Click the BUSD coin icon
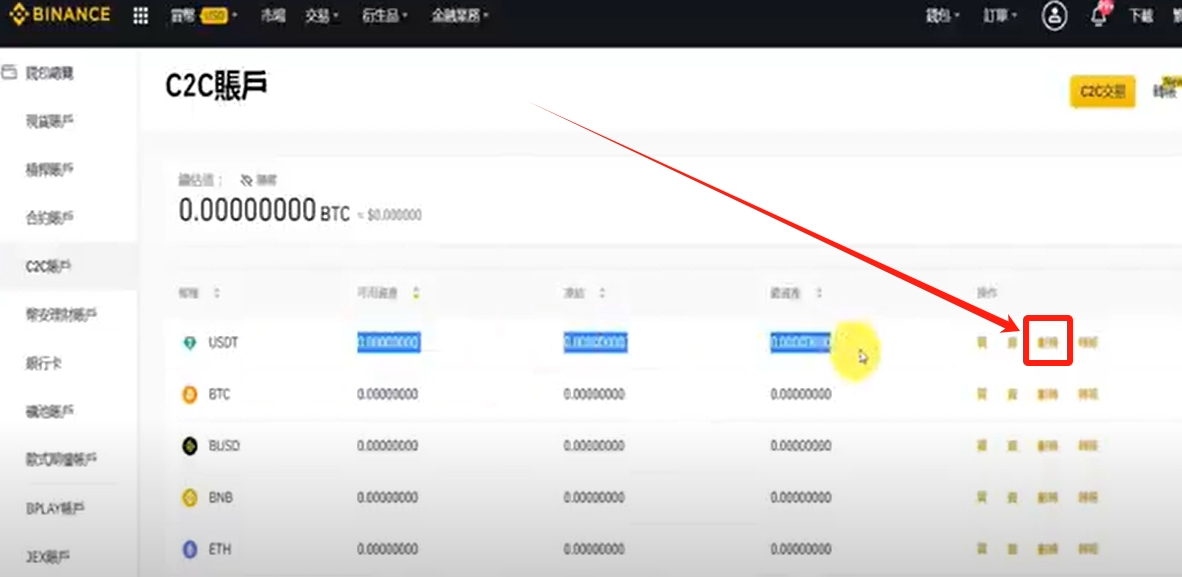This screenshot has height=577, width=1182. (189, 446)
